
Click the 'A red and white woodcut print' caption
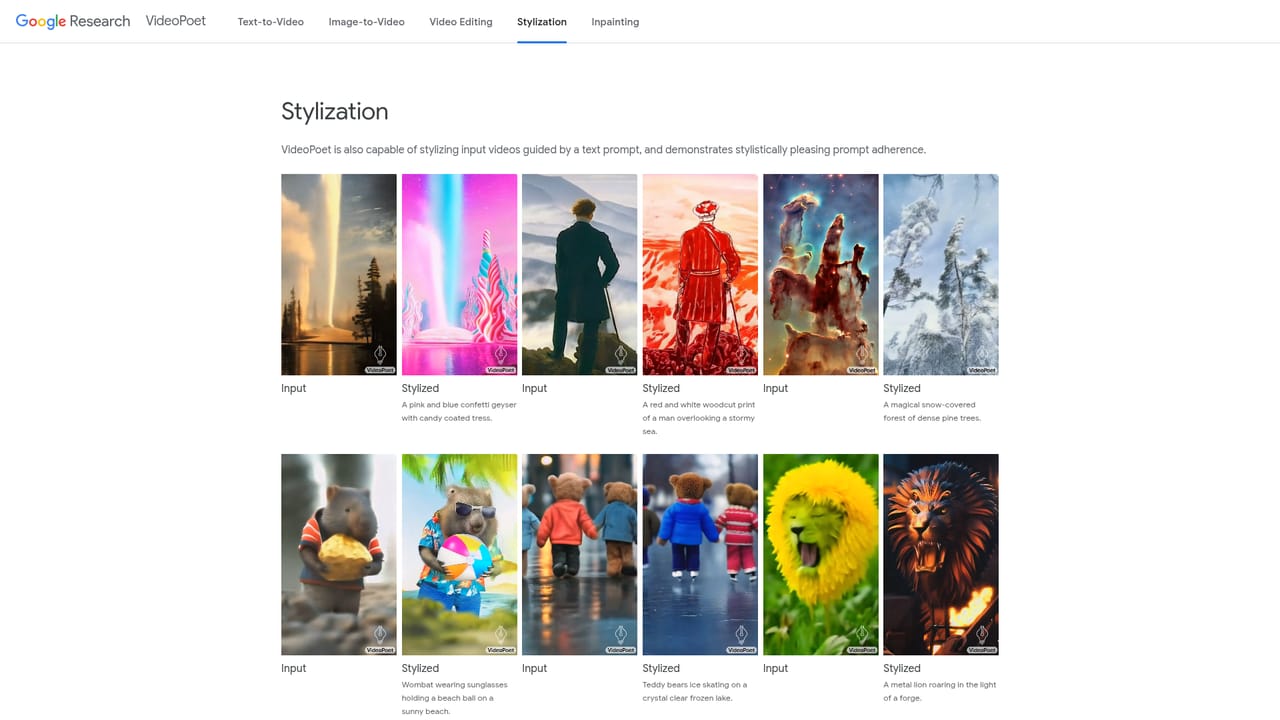[x=699, y=418]
